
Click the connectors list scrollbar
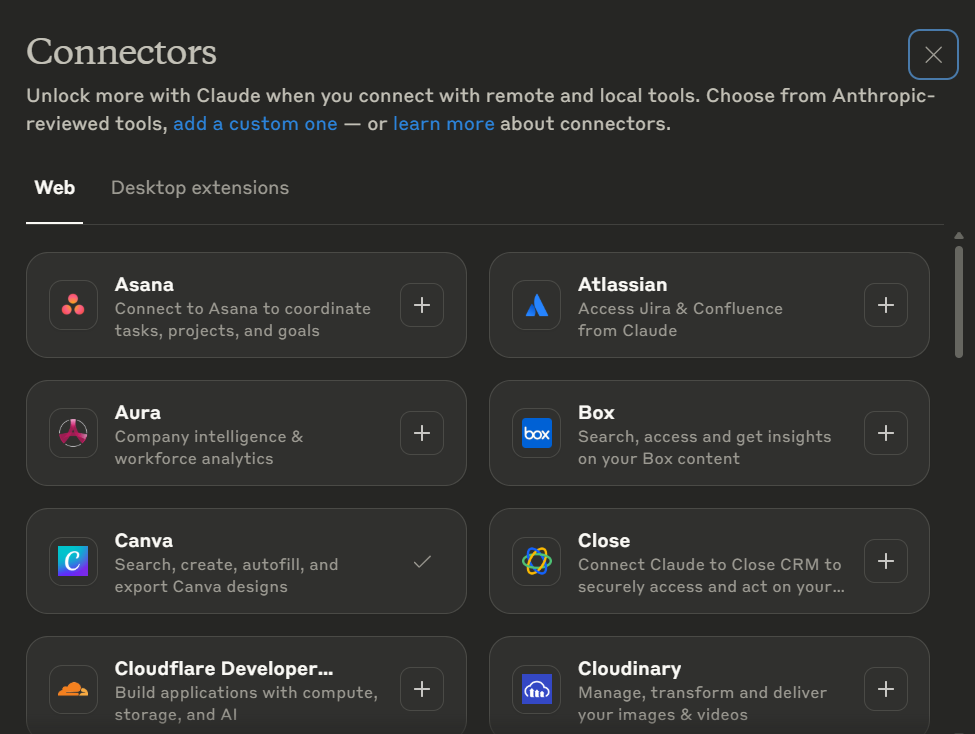click(959, 300)
